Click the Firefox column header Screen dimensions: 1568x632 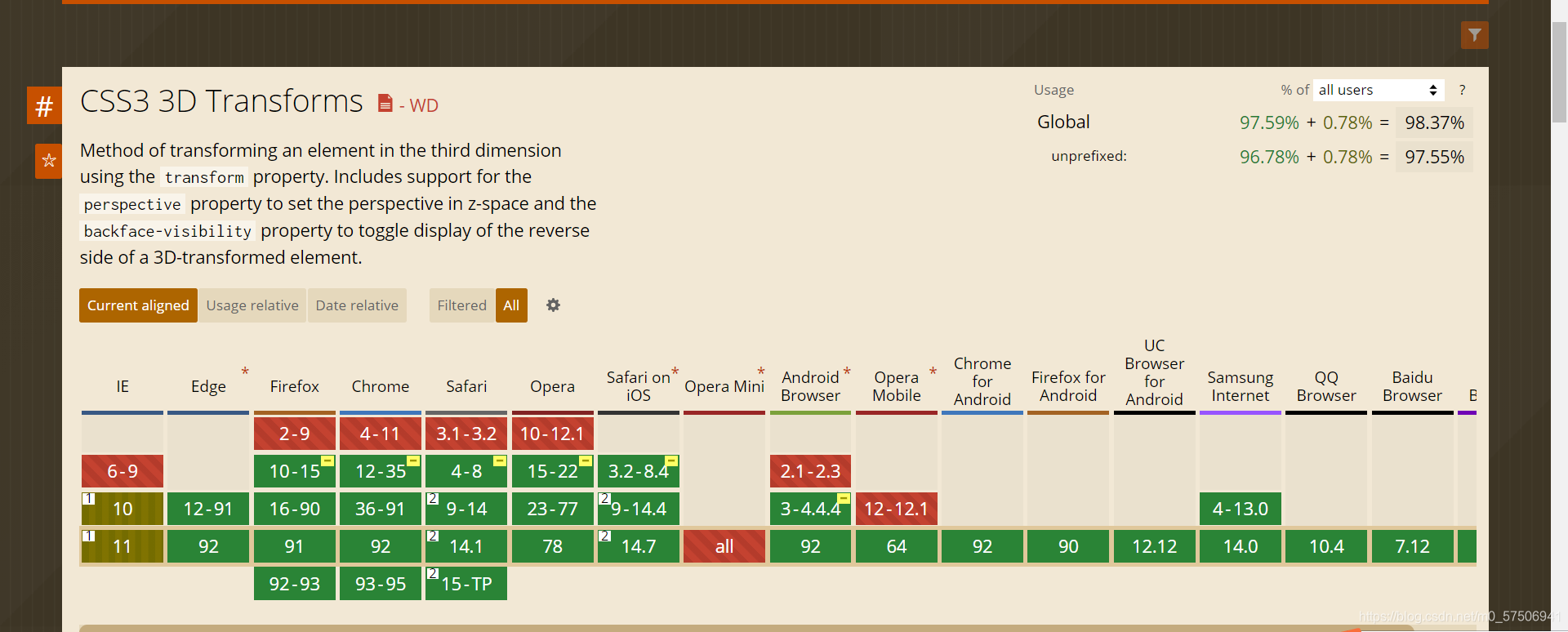tap(295, 386)
